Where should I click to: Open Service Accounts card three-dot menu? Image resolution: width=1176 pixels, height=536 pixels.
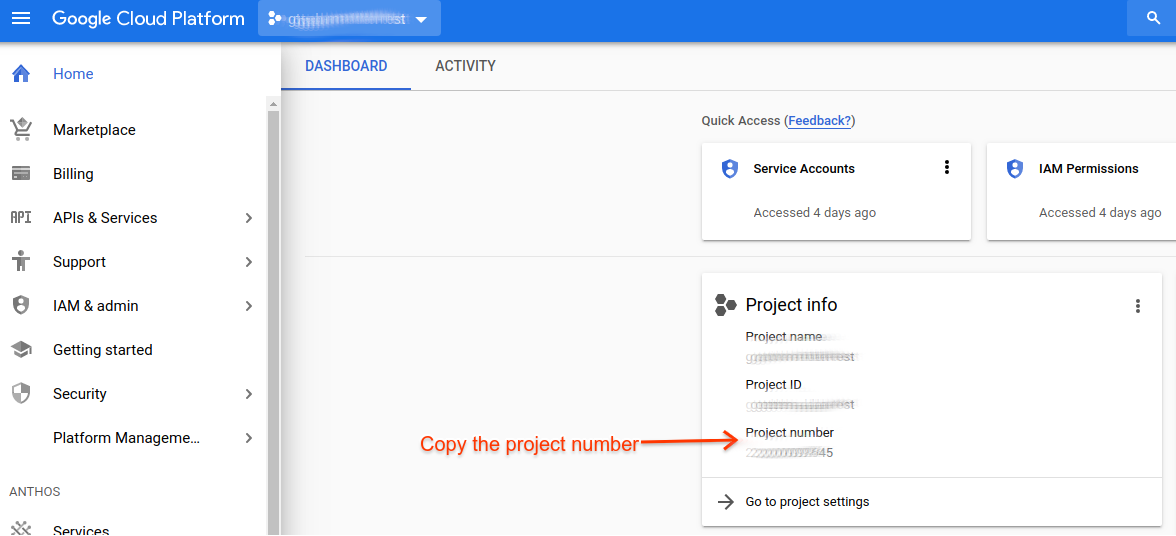947,168
